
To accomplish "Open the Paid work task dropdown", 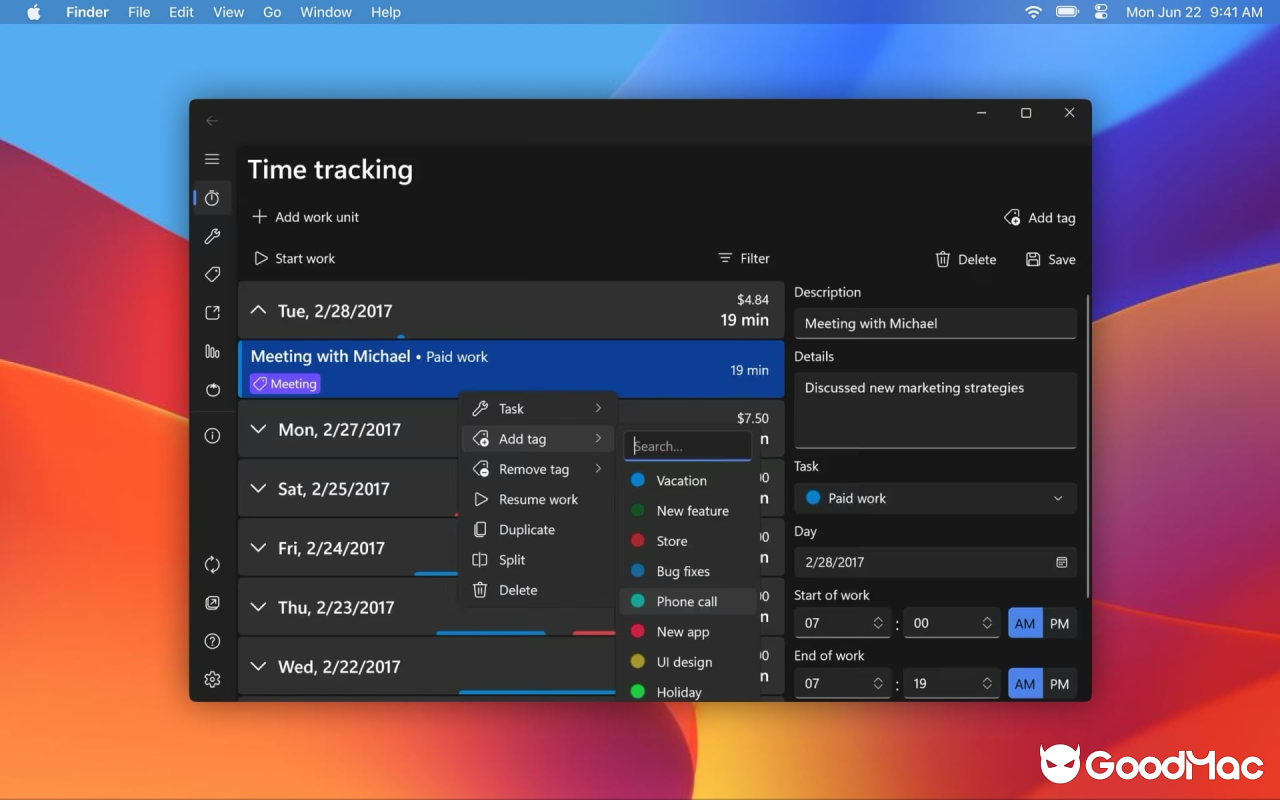I will tap(935, 498).
